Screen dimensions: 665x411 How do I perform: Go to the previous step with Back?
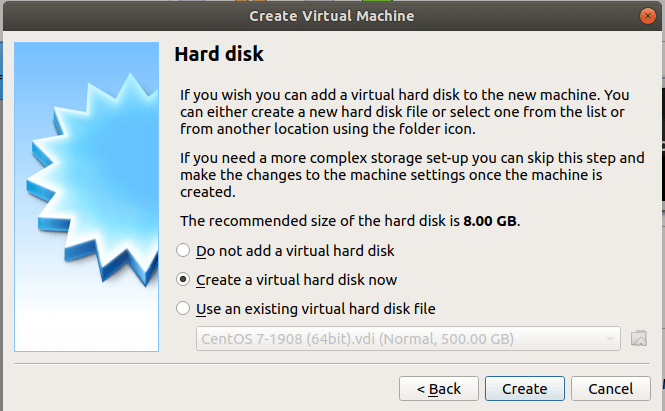click(x=438, y=388)
